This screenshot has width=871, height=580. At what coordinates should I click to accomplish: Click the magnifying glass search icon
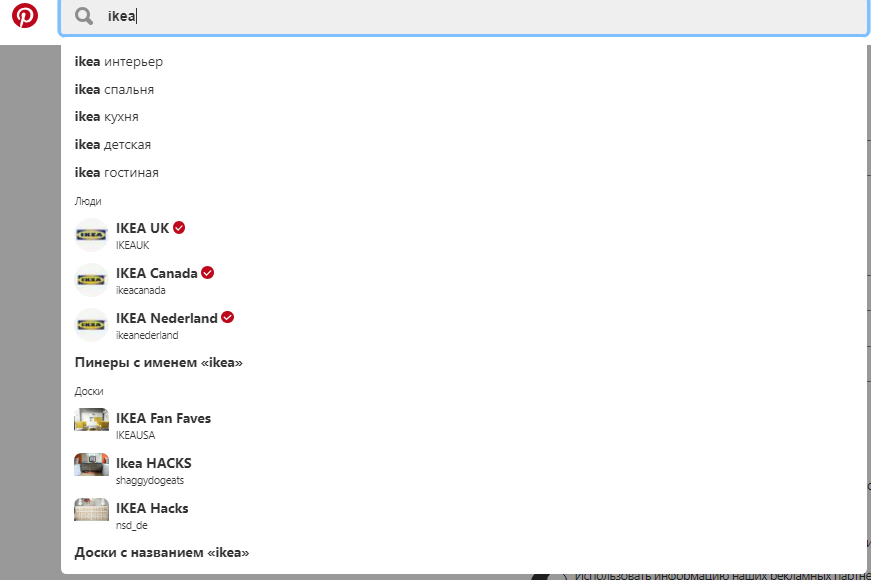click(84, 16)
